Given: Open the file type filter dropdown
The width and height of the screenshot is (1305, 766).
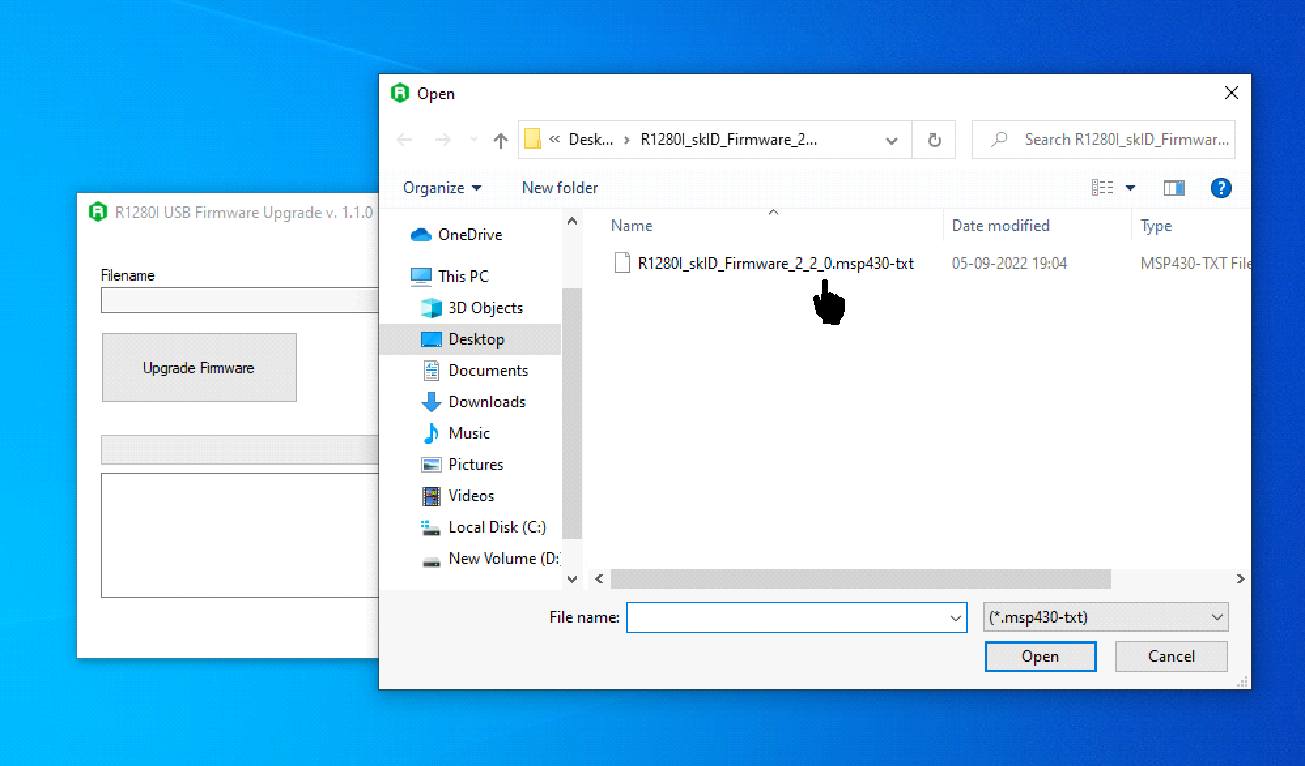Looking at the screenshot, I should click(x=1106, y=618).
